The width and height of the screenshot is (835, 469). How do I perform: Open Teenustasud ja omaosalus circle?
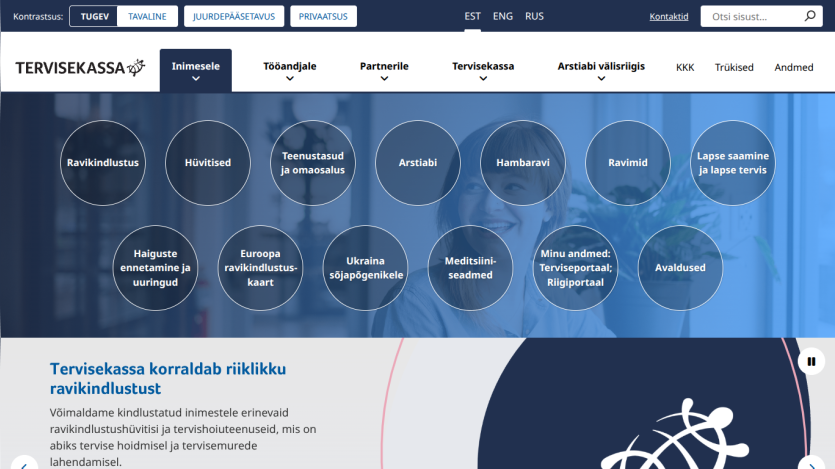[313, 163]
